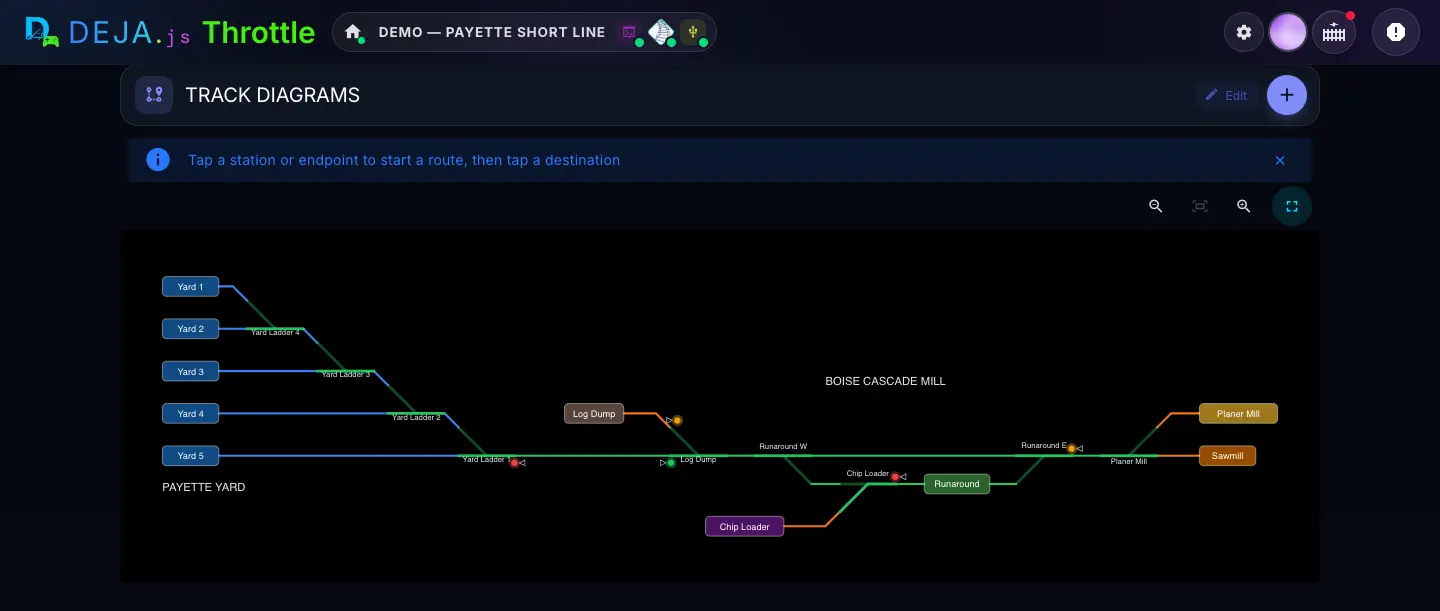1440x611 pixels.
Task: Open the purple user avatar menu
Action: tap(1288, 32)
